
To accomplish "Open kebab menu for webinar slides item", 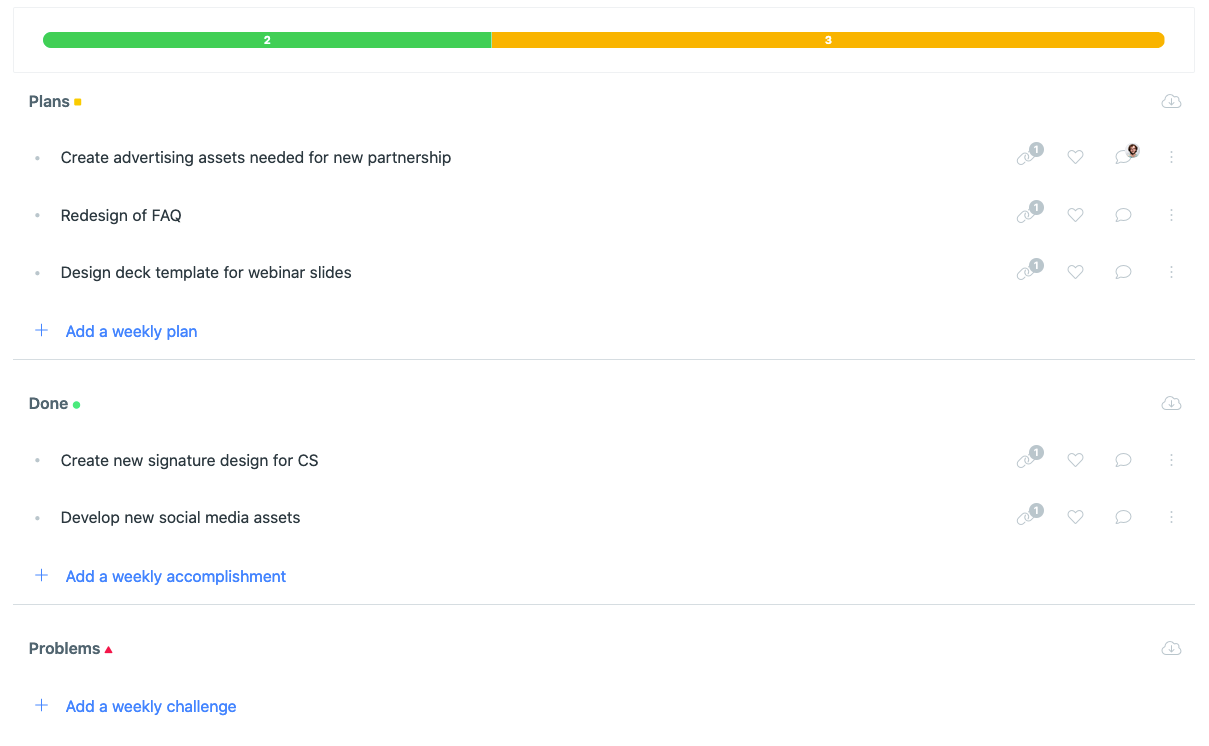I will point(1171,272).
